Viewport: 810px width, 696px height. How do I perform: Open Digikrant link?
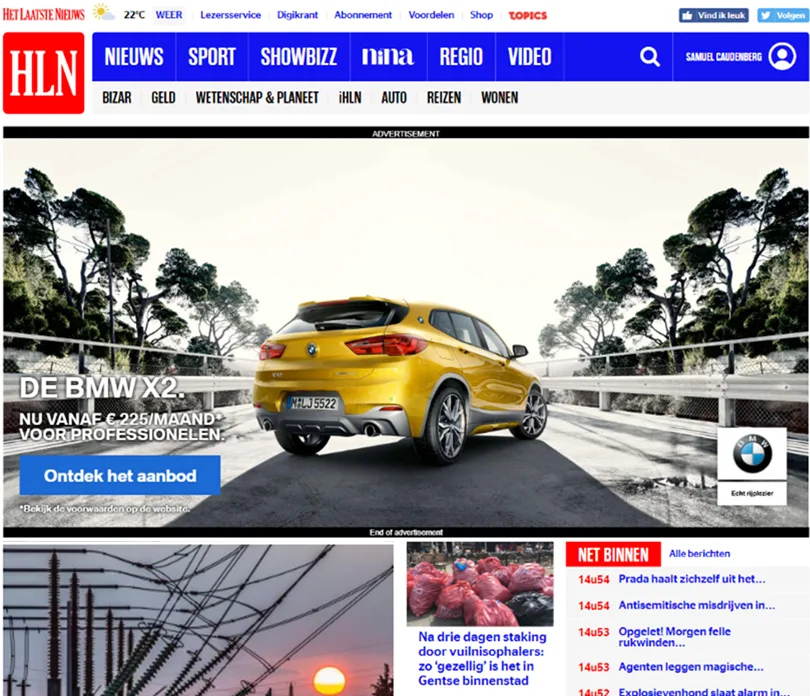pyautogui.click(x=298, y=15)
